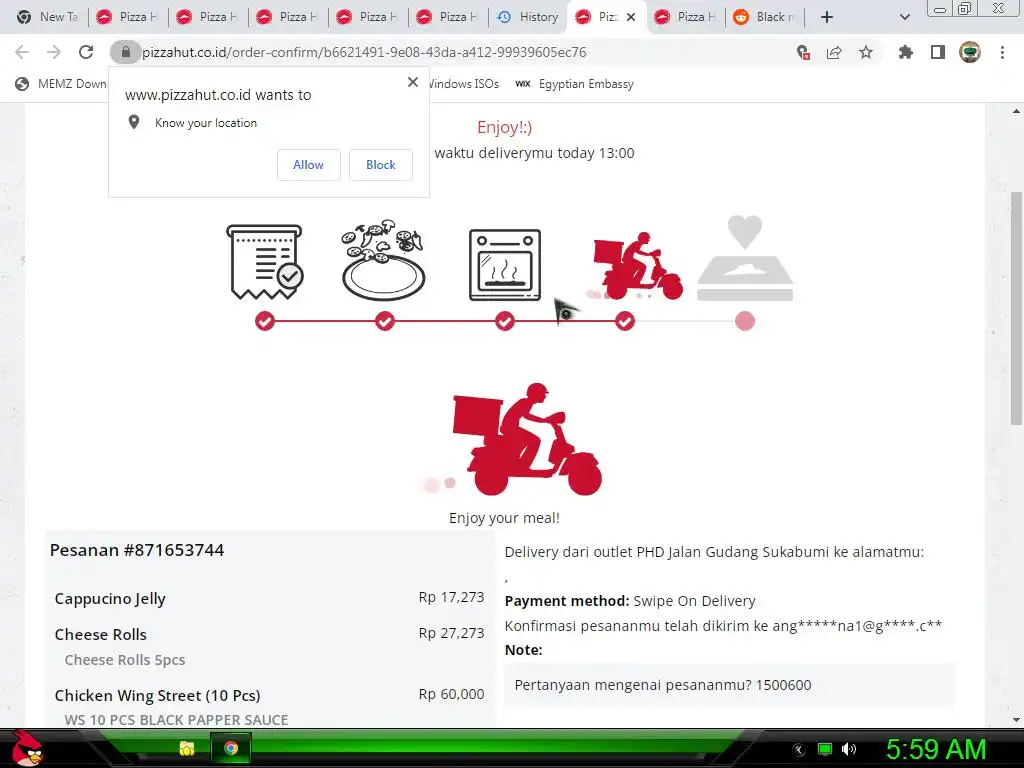1024x768 pixels.
Task: Go forward in browser history
Action: coord(54,52)
